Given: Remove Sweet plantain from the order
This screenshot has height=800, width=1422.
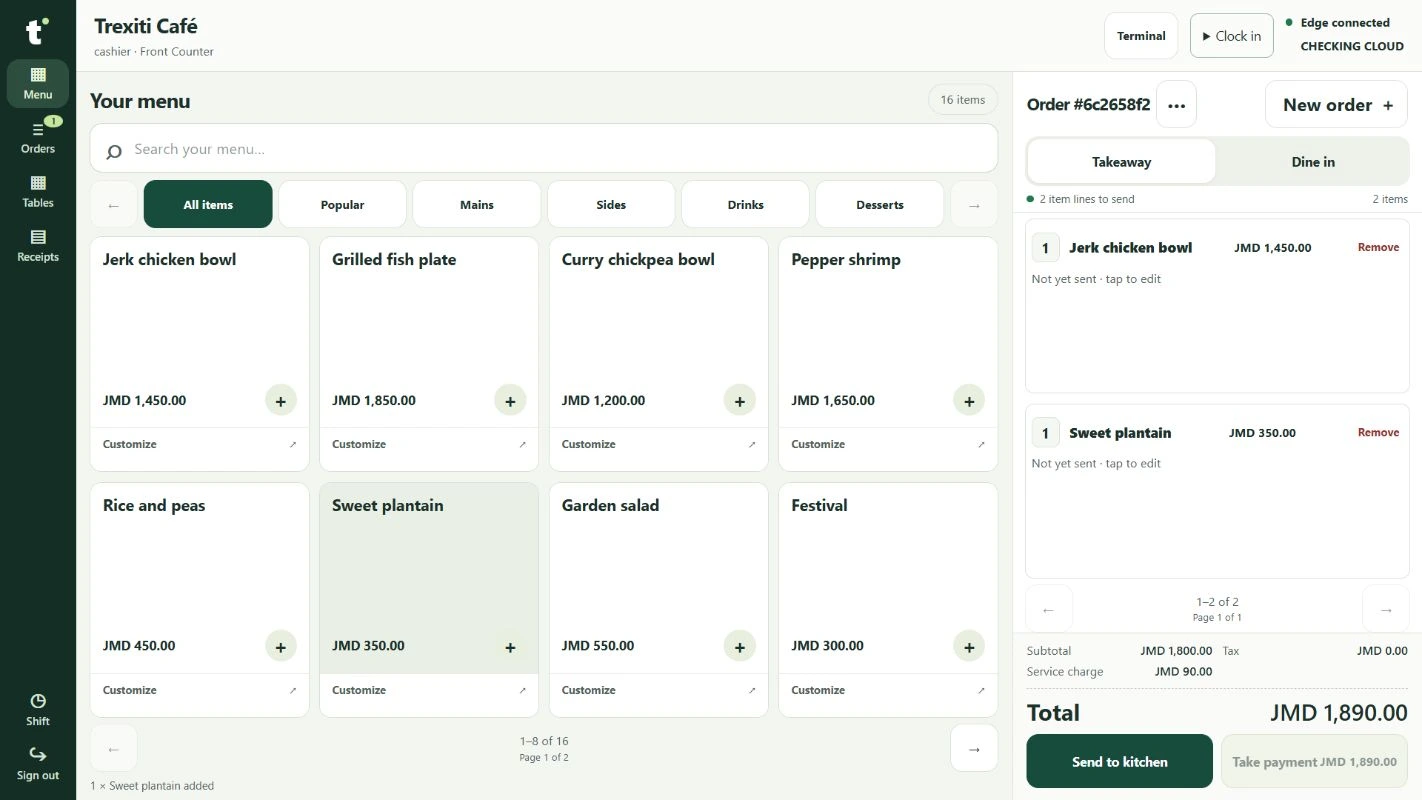Looking at the screenshot, I should pos(1378,432).
